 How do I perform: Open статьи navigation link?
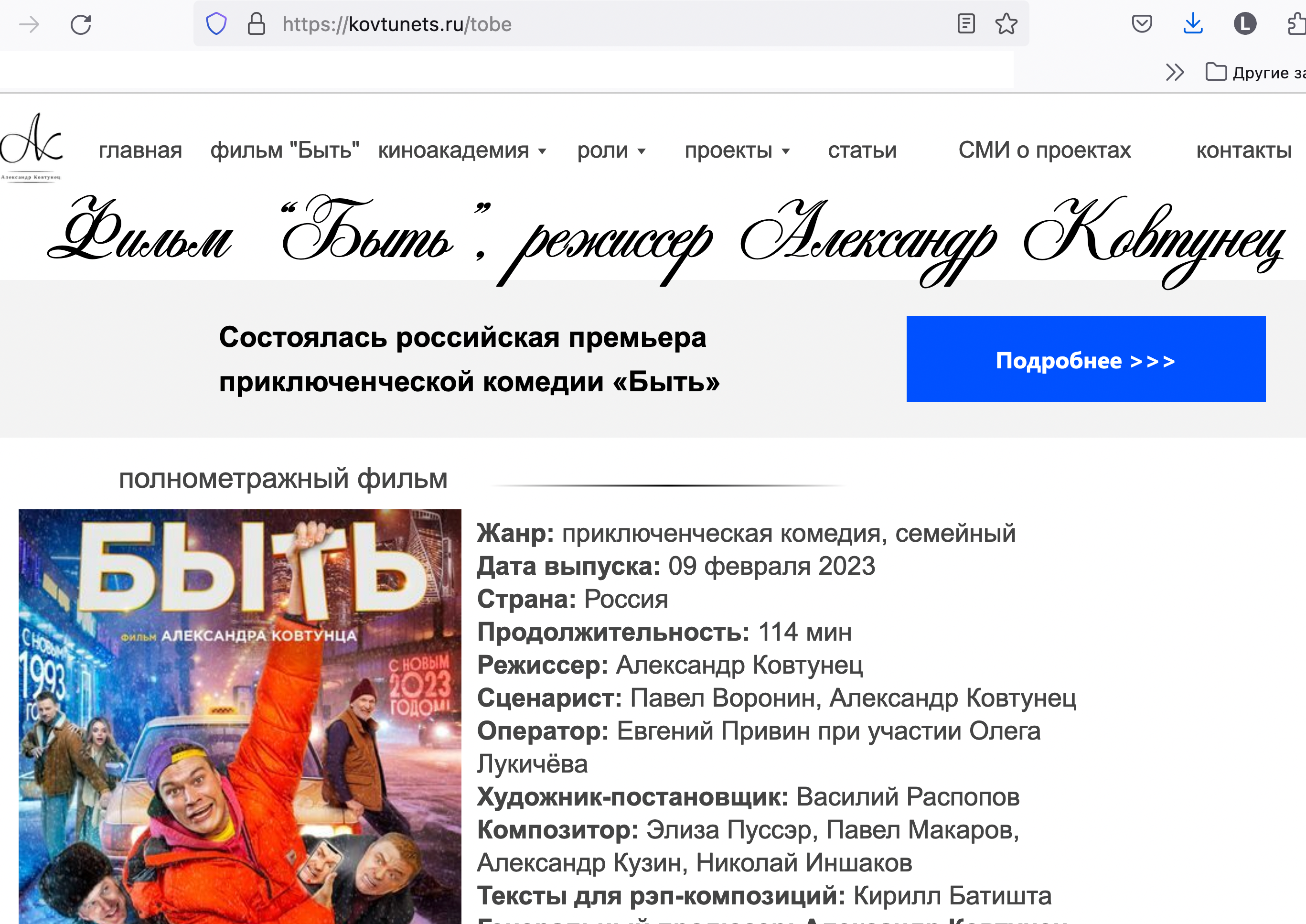click(862, 150)
